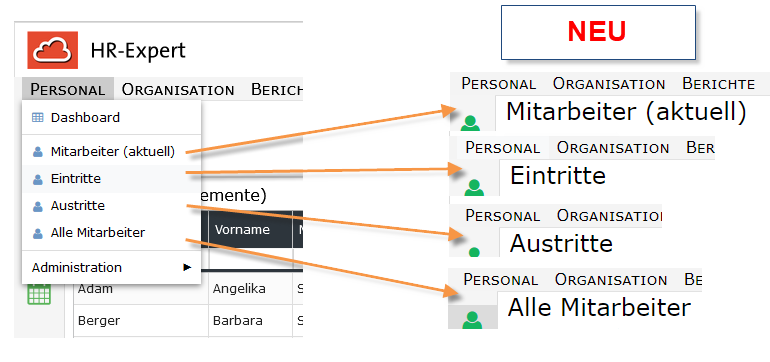Open the Personal menu in HR-Expert
770x362 pixels.
pos(68,90)
